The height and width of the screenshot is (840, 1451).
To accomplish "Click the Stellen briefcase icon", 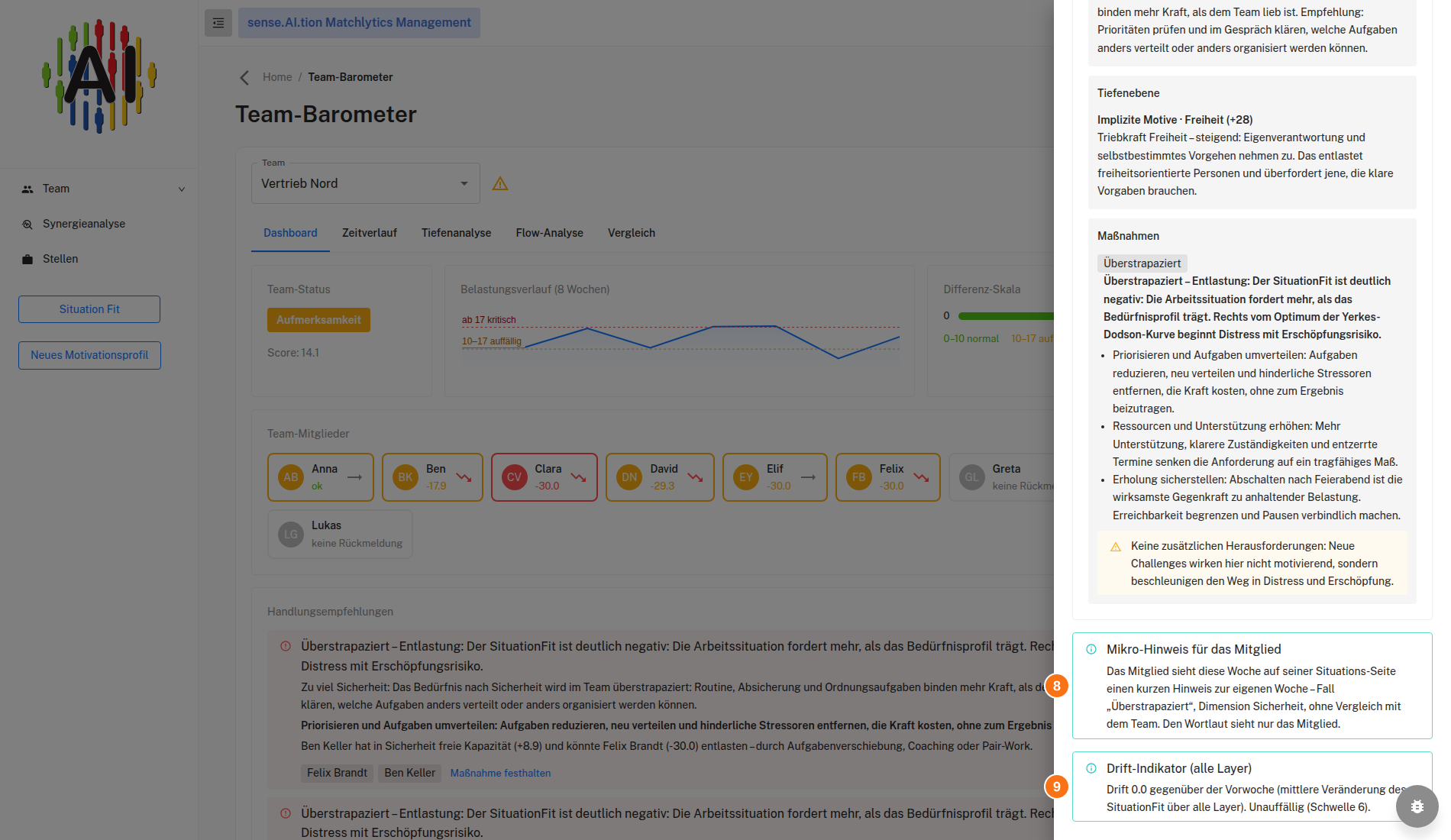I will point(27,259).
